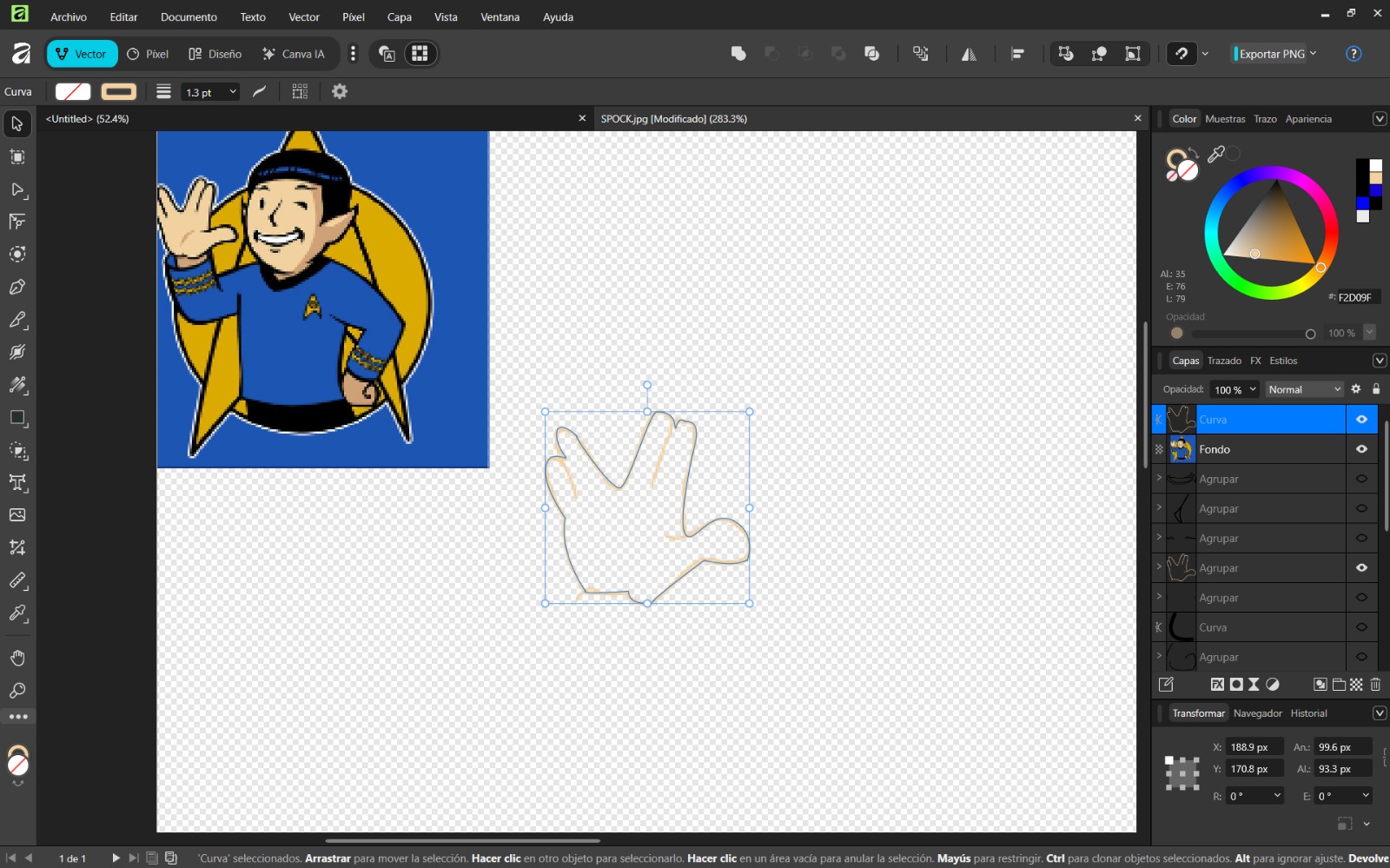
Task: Click the eyedropper in Color panel
Action: point(1216,154)
